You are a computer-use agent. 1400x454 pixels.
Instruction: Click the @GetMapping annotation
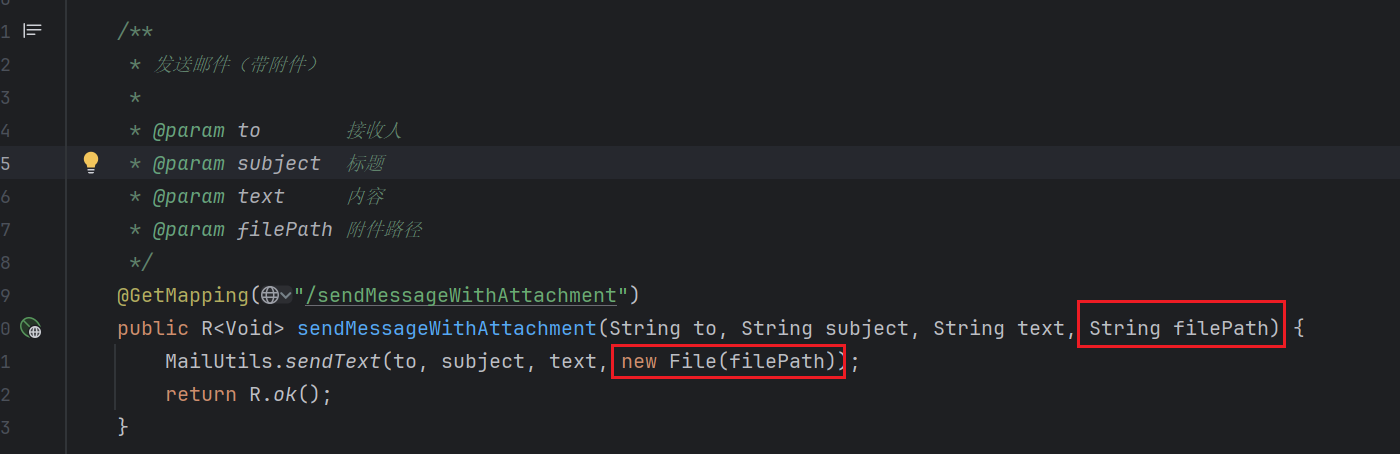click(183, 295)
